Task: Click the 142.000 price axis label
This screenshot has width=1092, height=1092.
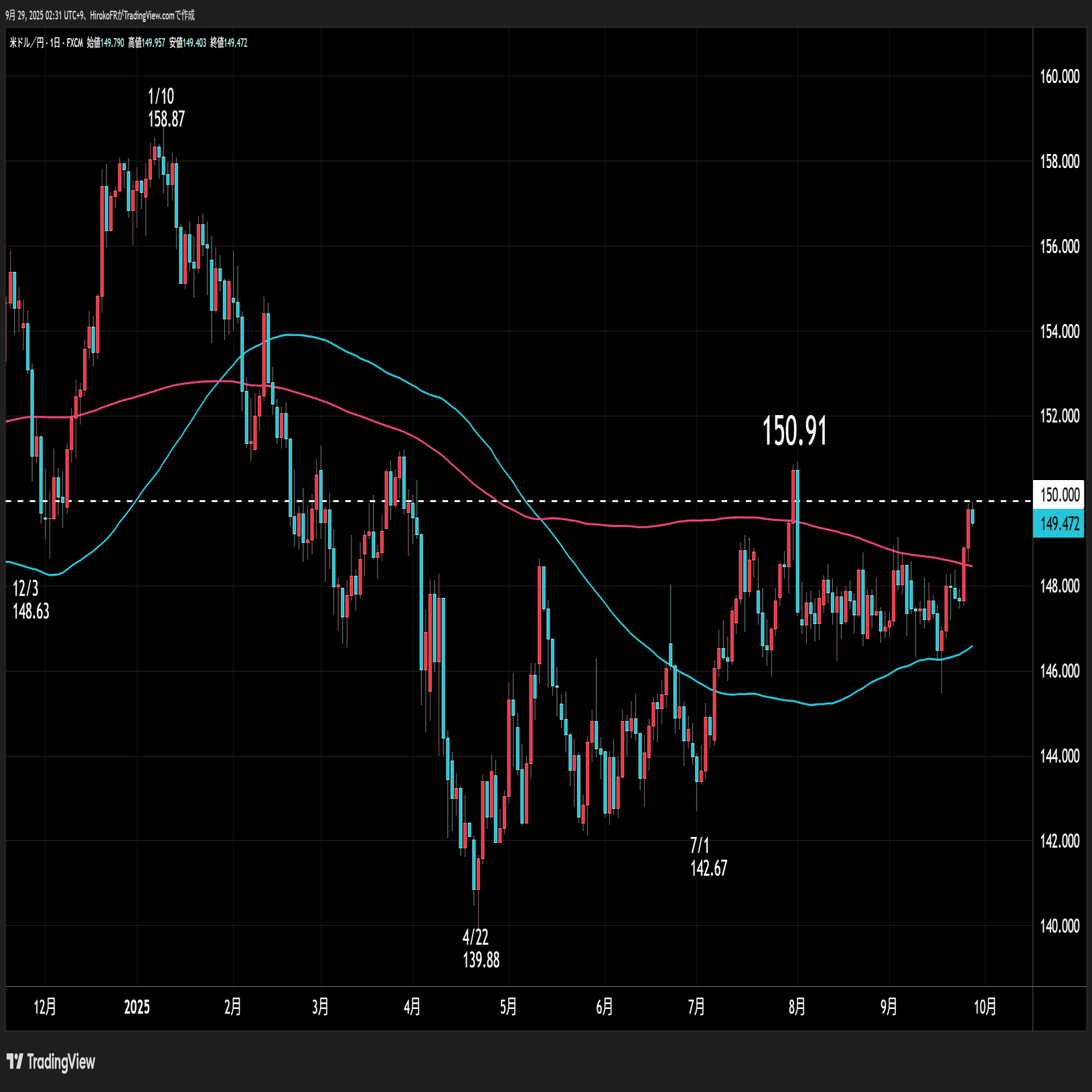Action: pos(1060,841)
